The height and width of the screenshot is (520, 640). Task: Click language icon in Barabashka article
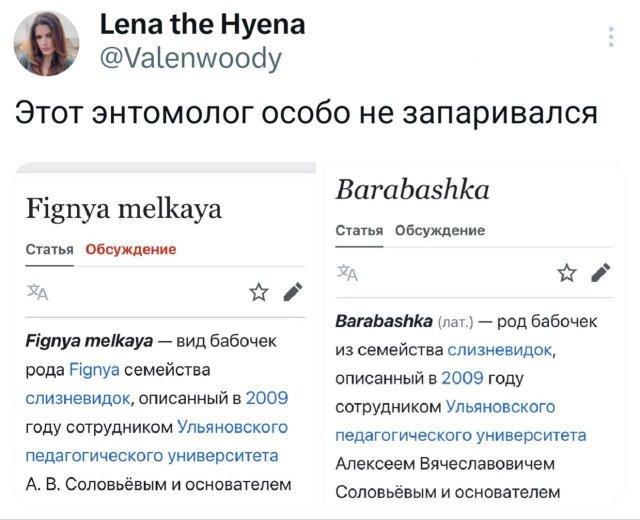(x=346, y=272)
